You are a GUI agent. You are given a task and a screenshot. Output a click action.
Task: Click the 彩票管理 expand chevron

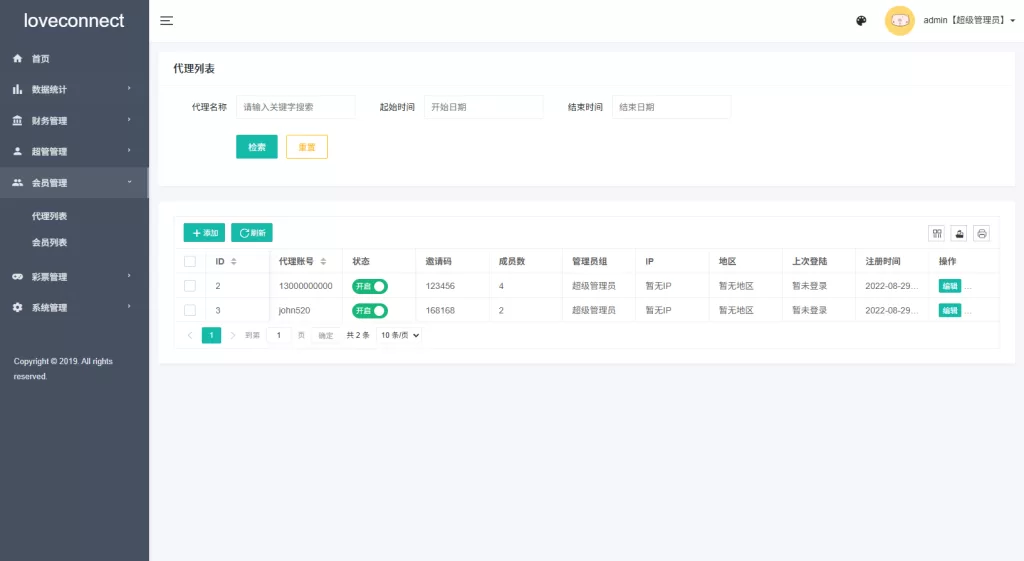point(129,276)
